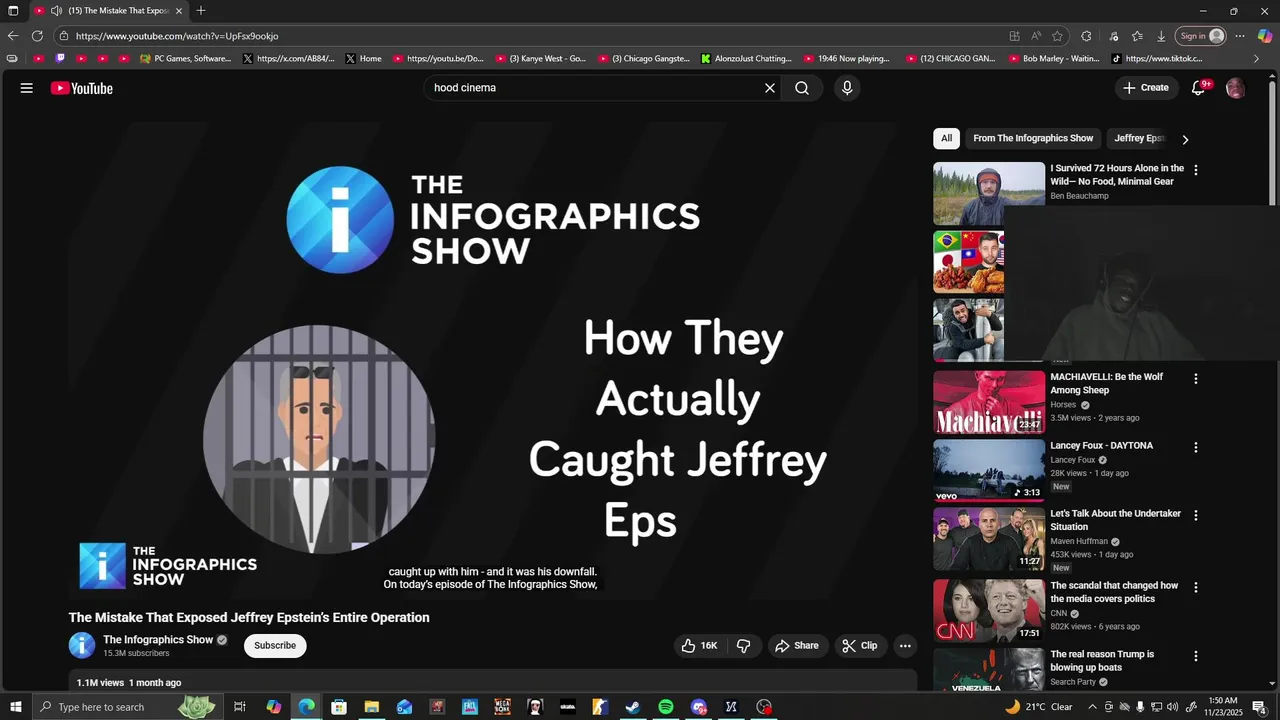The width and height of the screenshot is (1280, 720).
Task: Open the CNN scandal video thumbnail
Action: 989,611
